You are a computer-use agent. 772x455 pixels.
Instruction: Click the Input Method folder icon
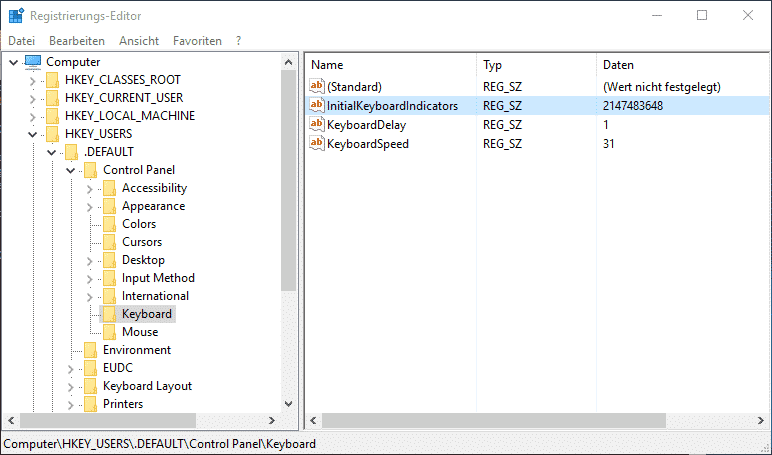(x=110, y=278)
